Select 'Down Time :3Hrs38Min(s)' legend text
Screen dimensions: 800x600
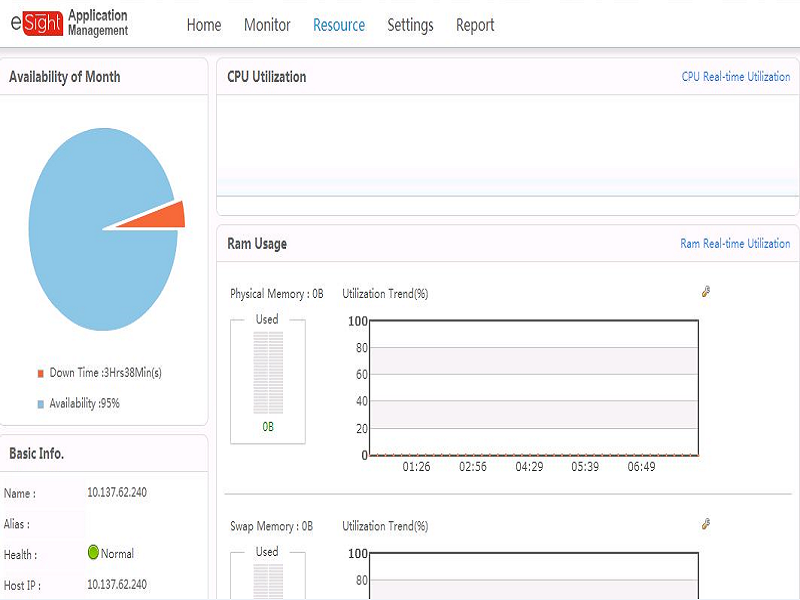point(106,373)
